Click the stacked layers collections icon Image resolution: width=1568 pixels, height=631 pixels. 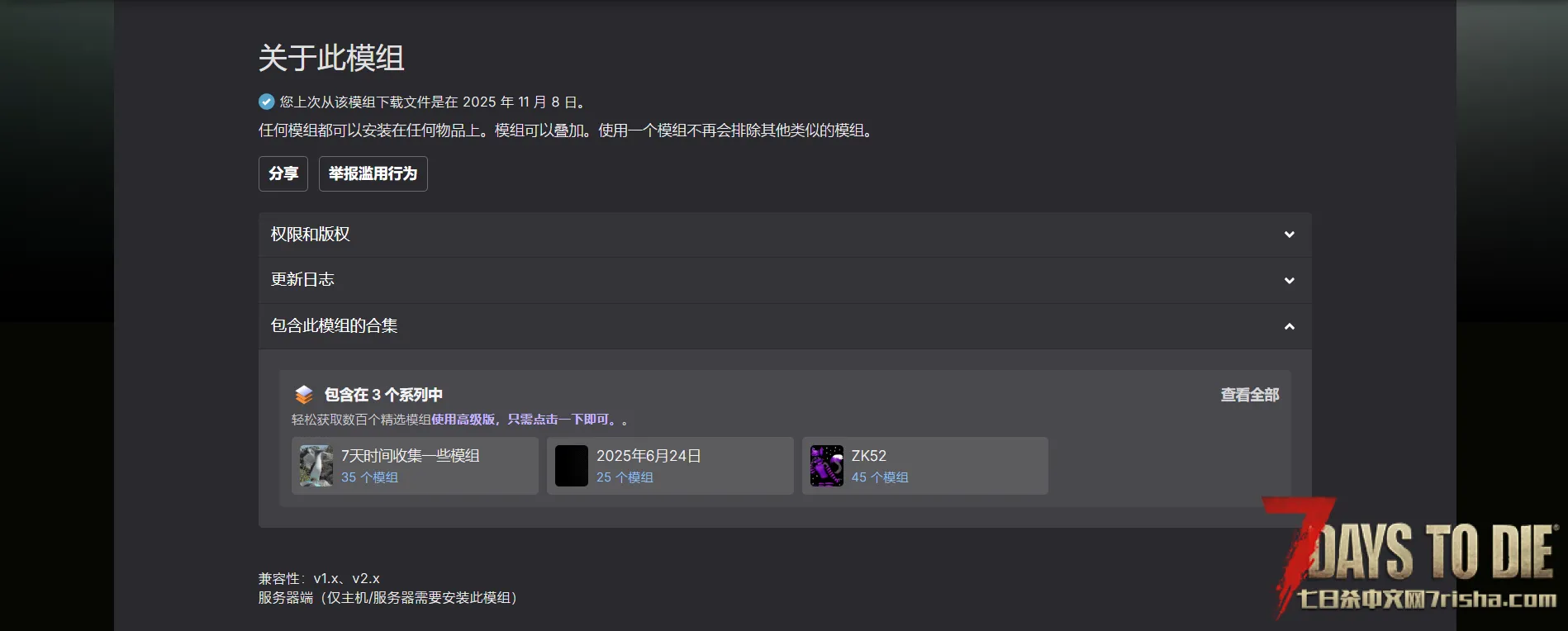point(304,395)
